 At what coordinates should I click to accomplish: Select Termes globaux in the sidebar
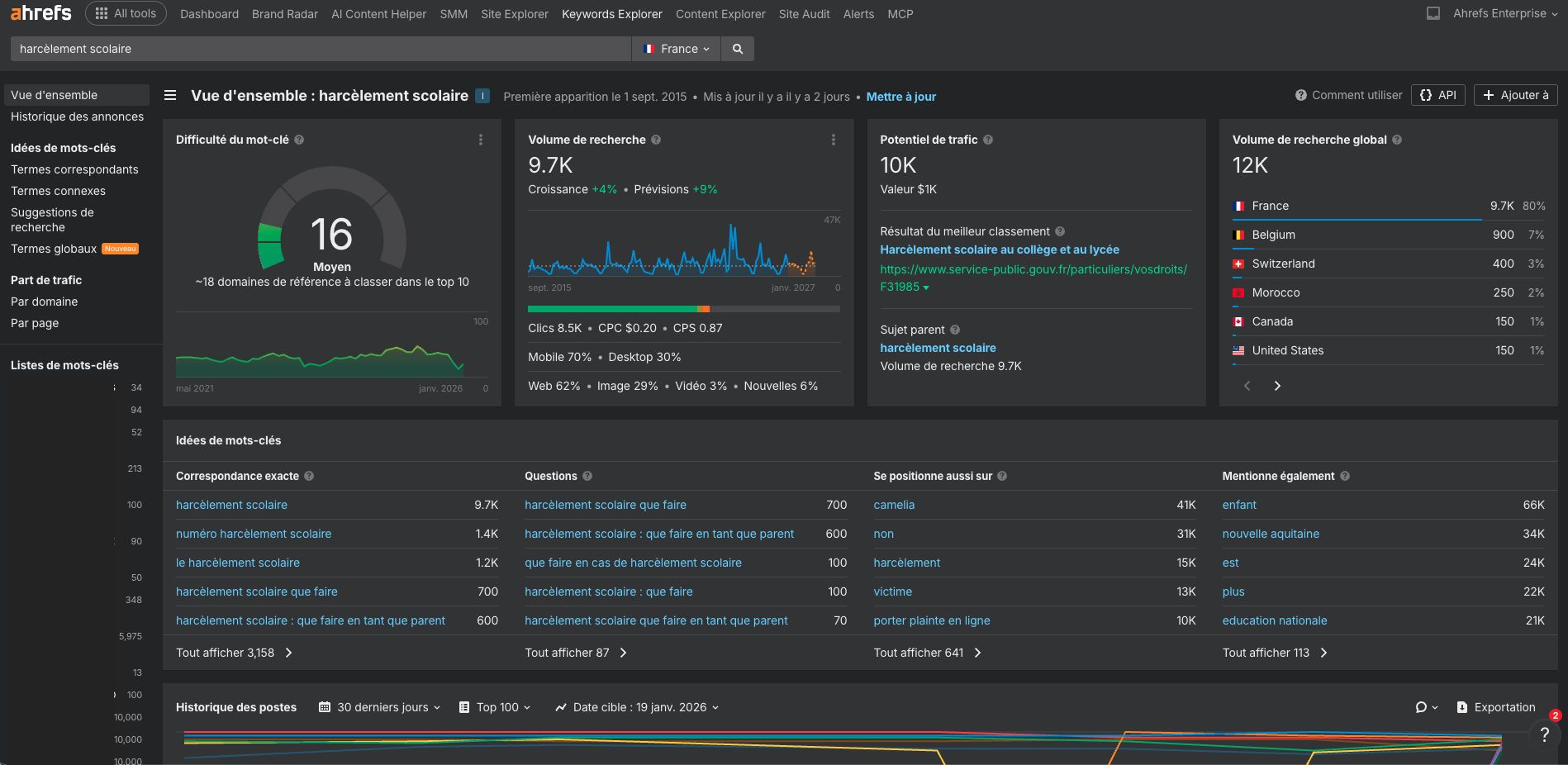point(52,248)
